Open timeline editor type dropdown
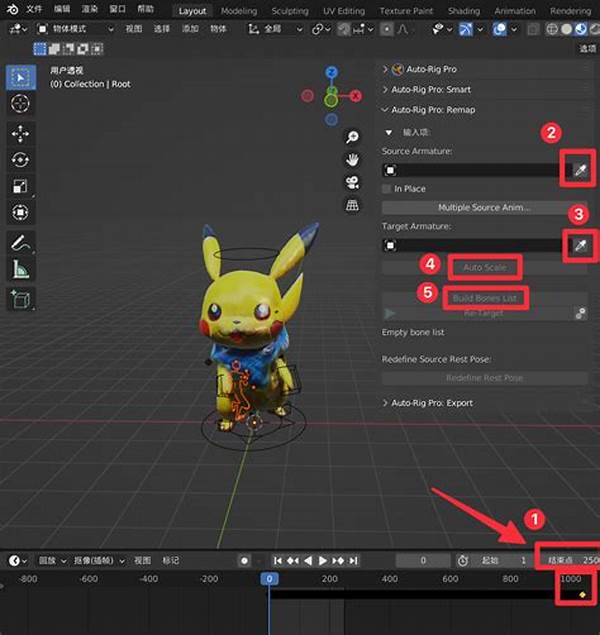The image size is (600, 635). point(18,560)
